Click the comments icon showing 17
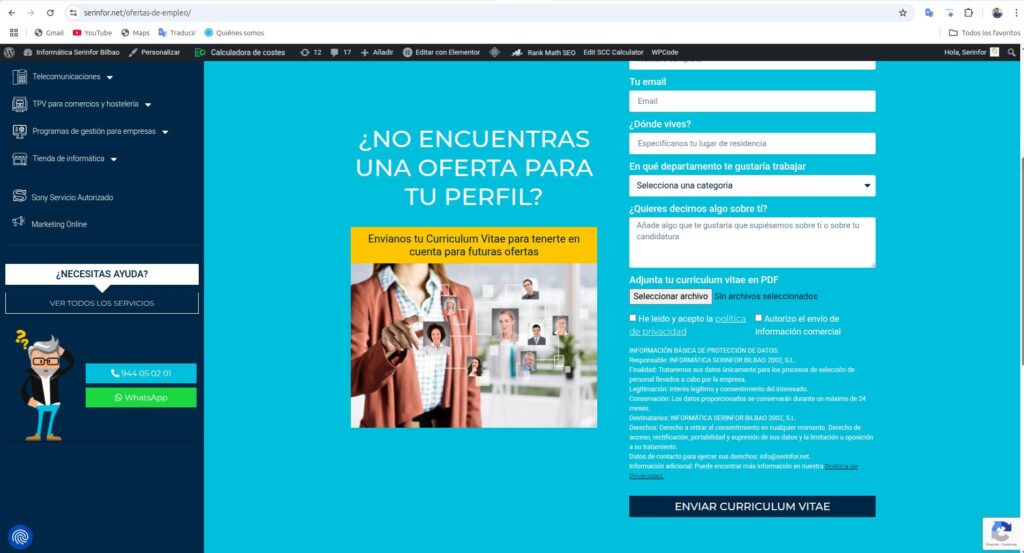This screenshot has width=1024, height=553. [x=340, y=52]
